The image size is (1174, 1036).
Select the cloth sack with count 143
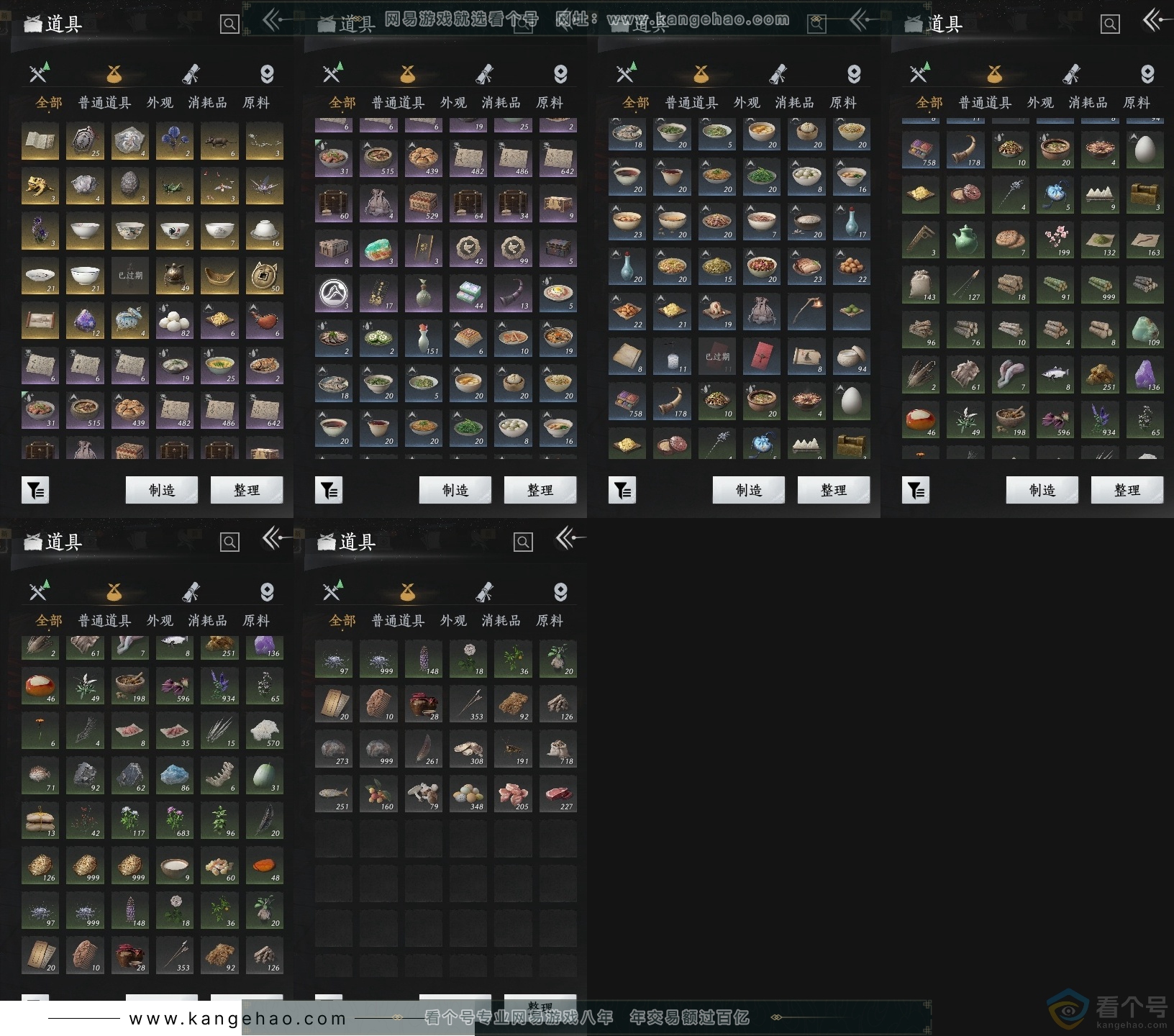tap(921, 285)
